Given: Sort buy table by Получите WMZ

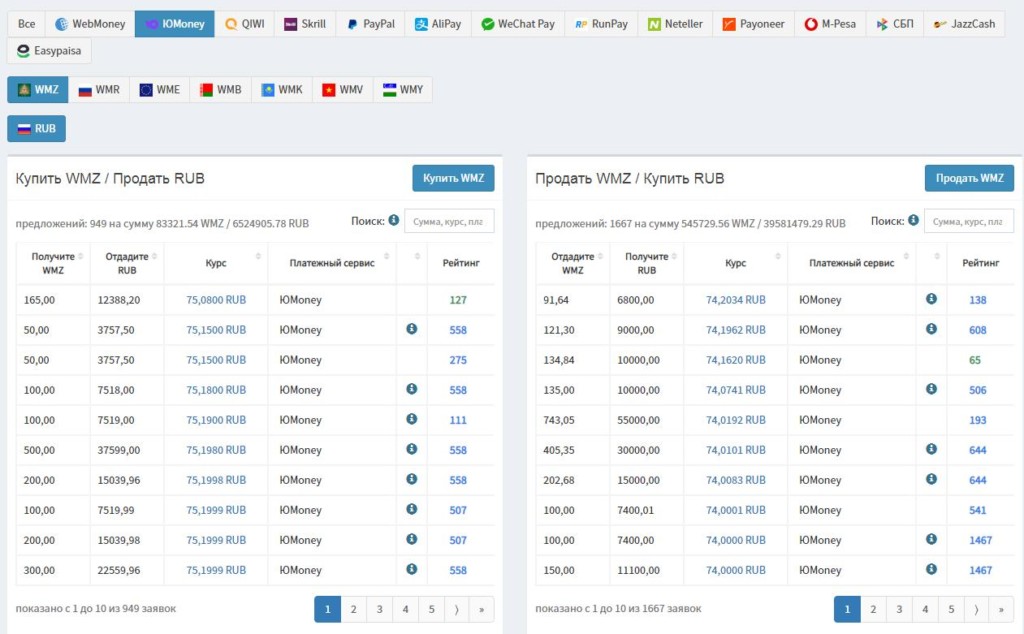Looking at the screenshot, I should click(x=53, y=263).
